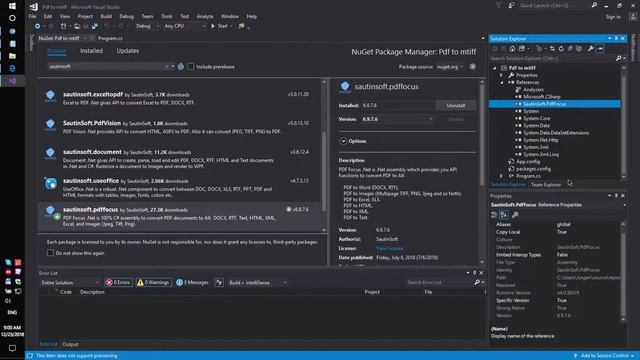Screen dimensions: 640x360
Task: Click the Property Pages wrench icon
Action: point(515,215)
